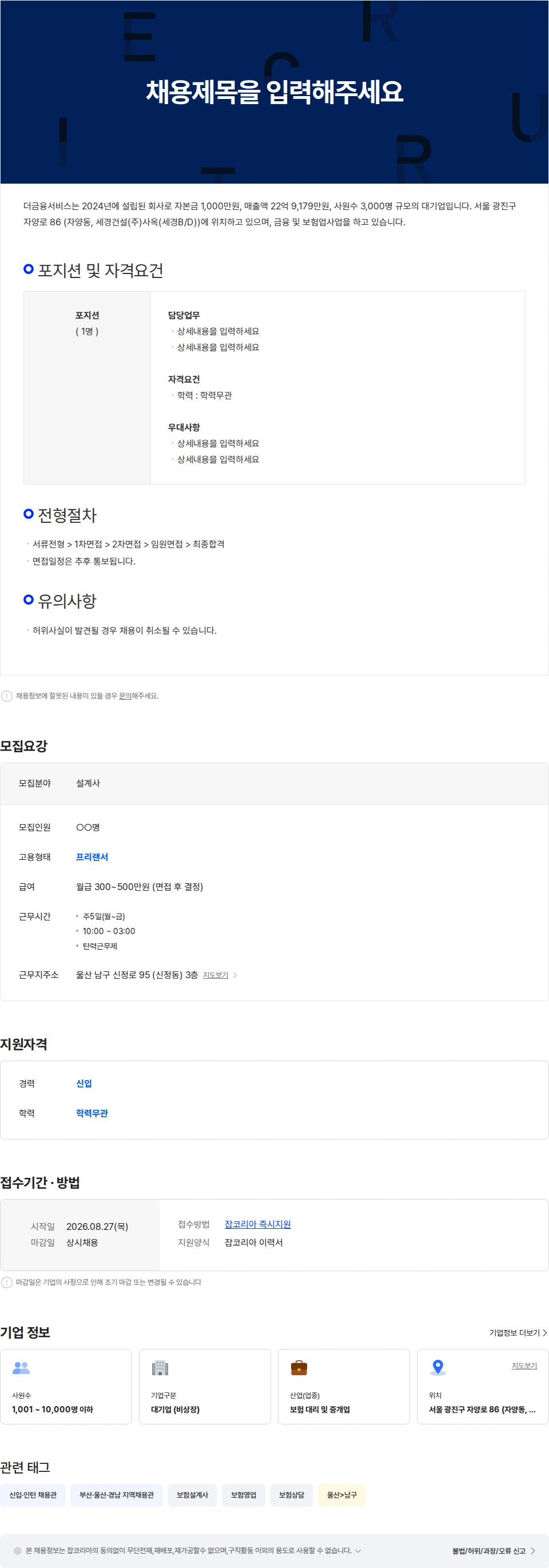Click the 울산 남구 신정로 95 address text
The image size is (549, 1568).
[137, 975]
